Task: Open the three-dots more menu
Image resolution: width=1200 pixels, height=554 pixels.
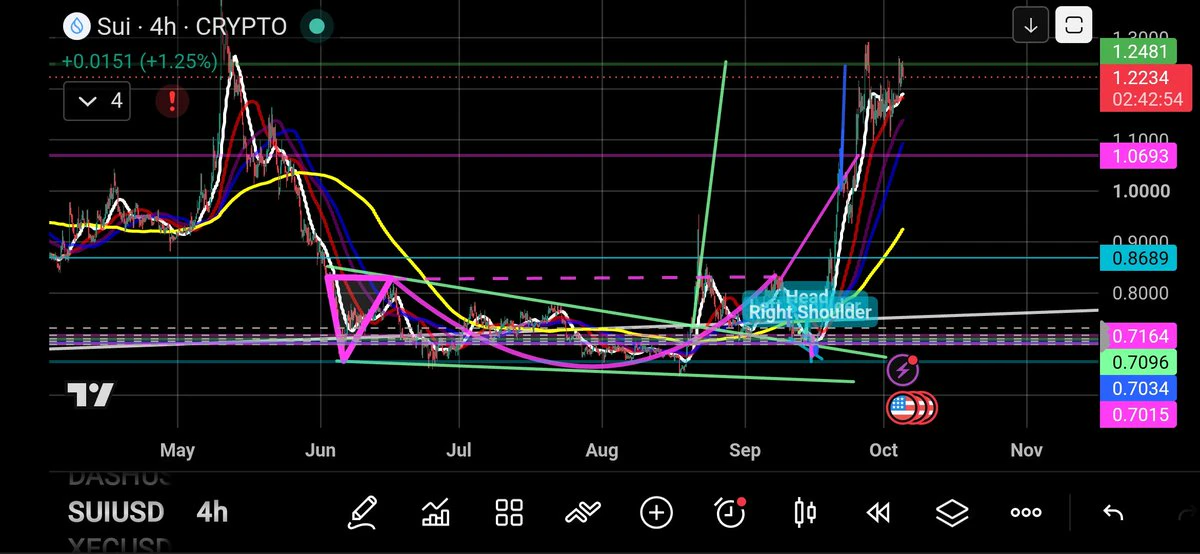Action: (x=1026, y=513)
